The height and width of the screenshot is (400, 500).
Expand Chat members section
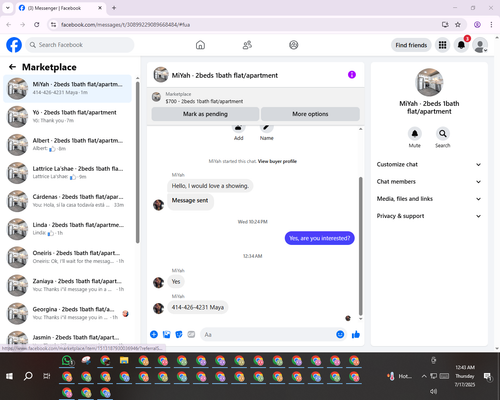click(x=429, y=182)
